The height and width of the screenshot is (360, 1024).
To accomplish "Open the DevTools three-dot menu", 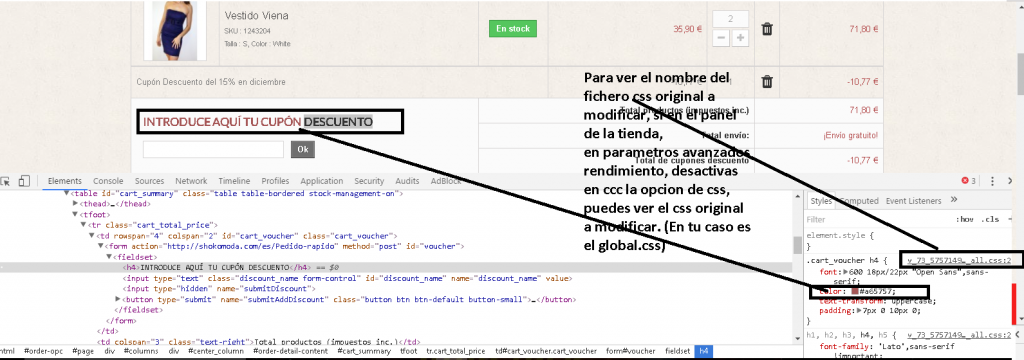I will tap(993, 181).
